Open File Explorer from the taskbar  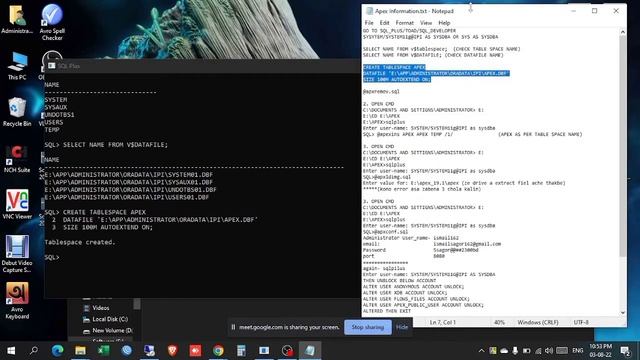80,350
